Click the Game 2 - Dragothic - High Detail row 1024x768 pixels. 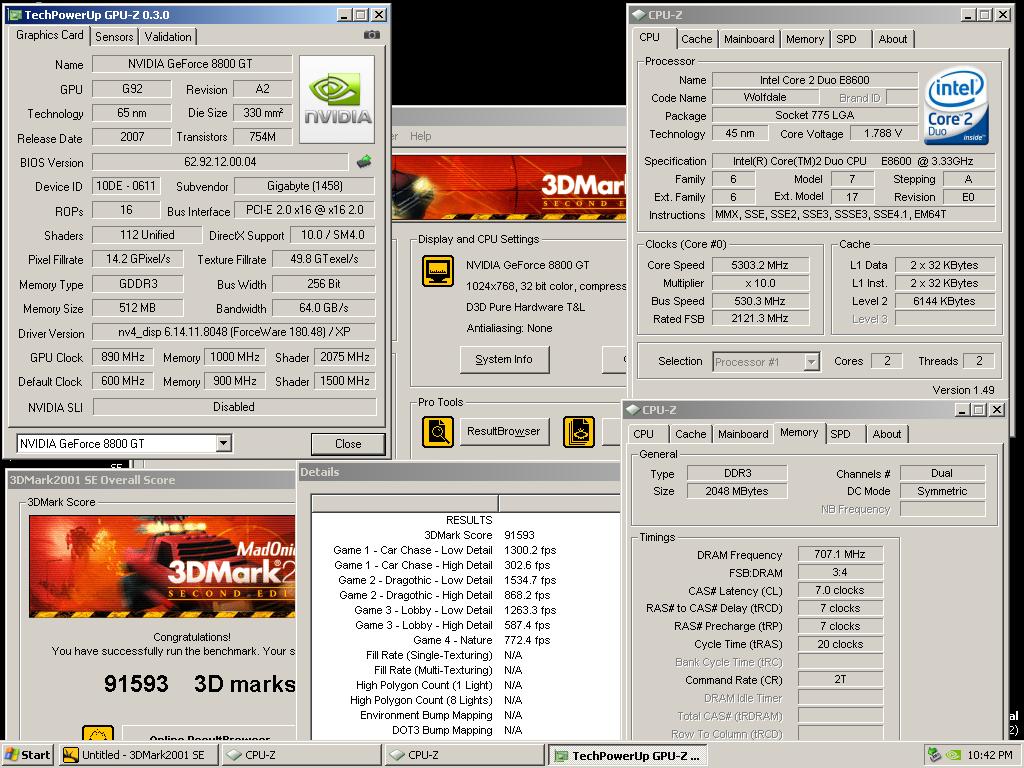click(467, 595)
